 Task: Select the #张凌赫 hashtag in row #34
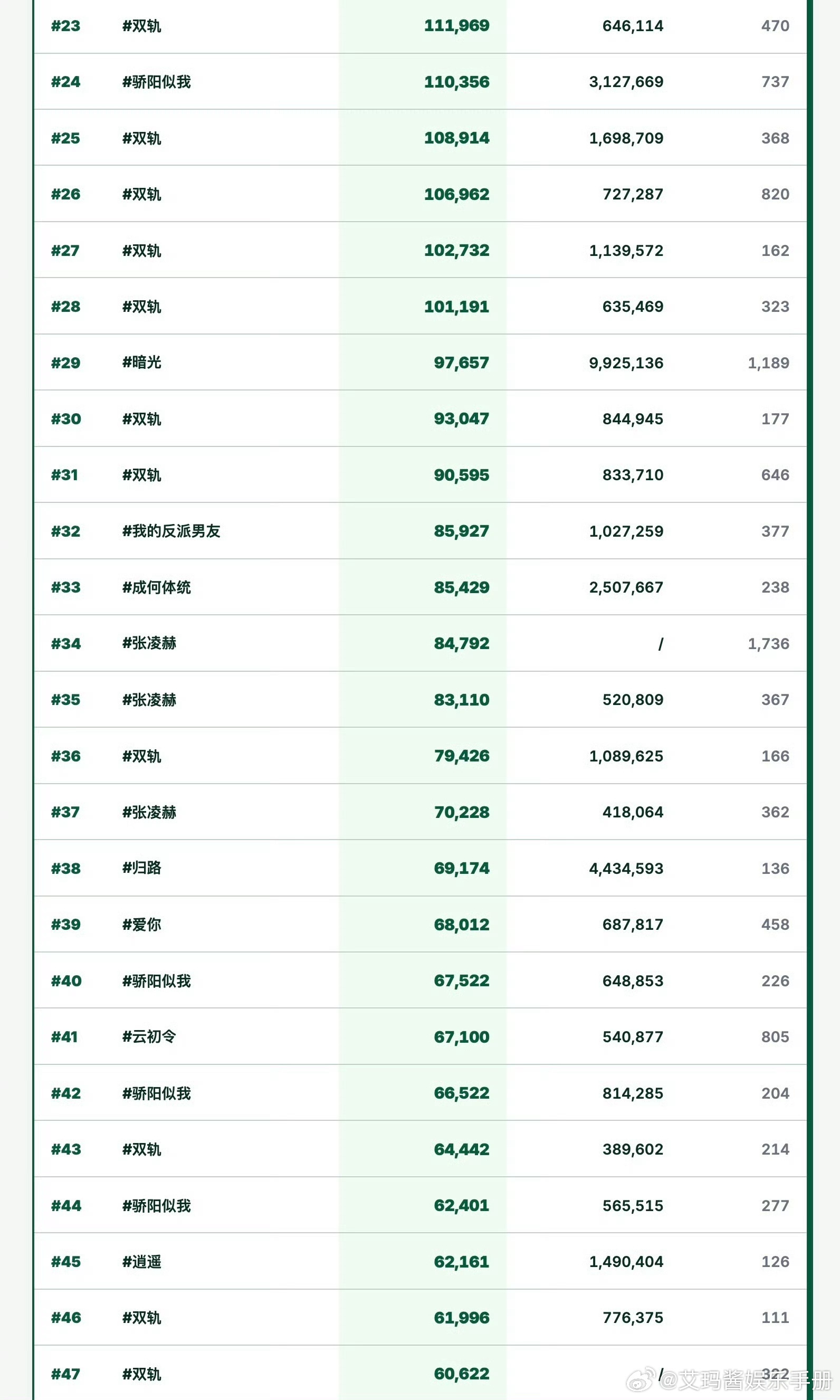coord(149,643)
